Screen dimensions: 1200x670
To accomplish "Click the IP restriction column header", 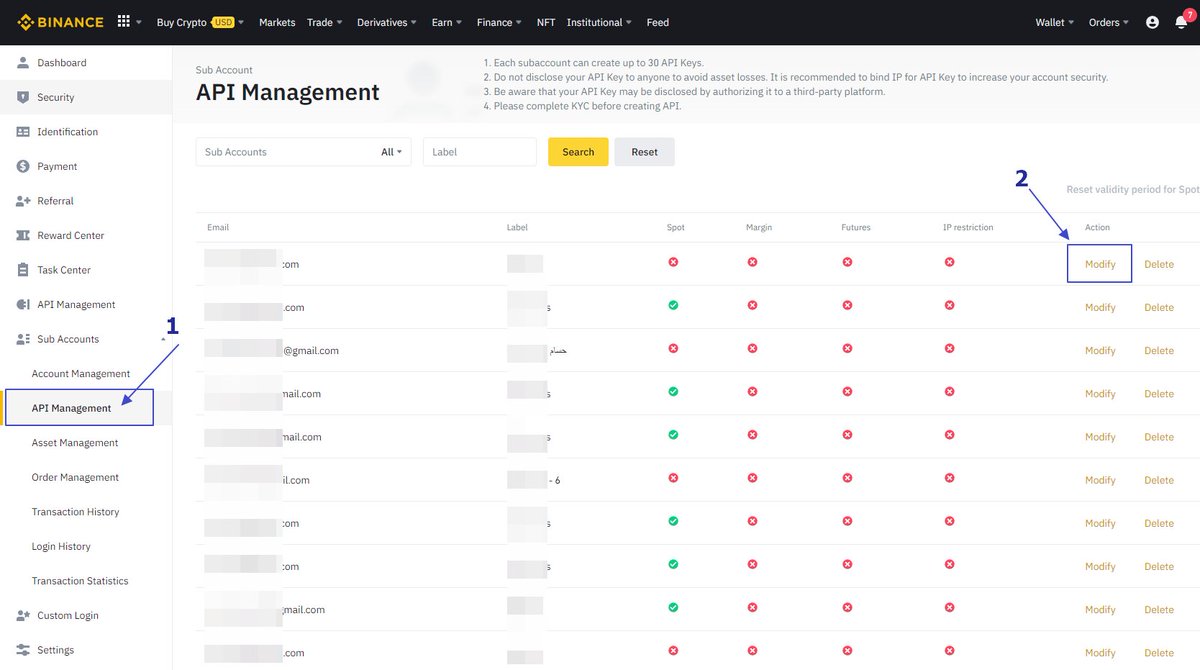I will pos(968,227).
